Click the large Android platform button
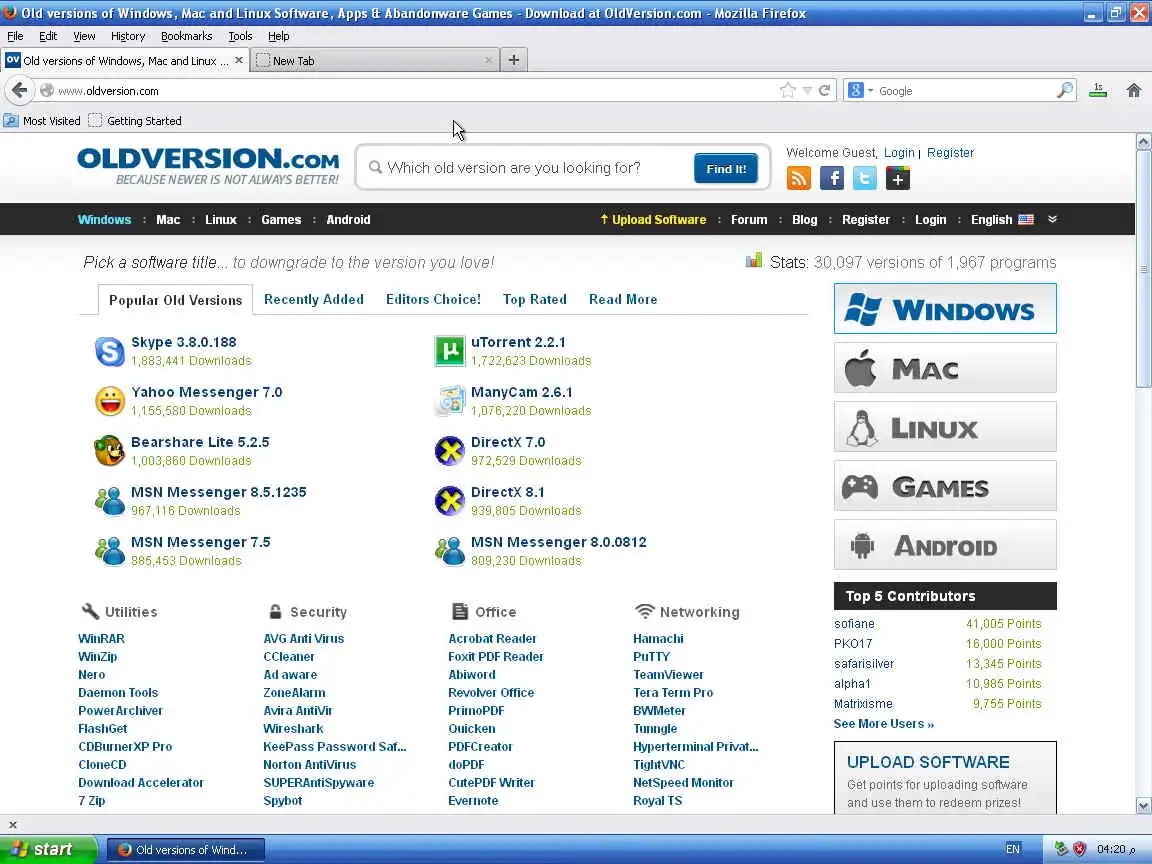The image size is (1152, 864). [x=945, y=544]
